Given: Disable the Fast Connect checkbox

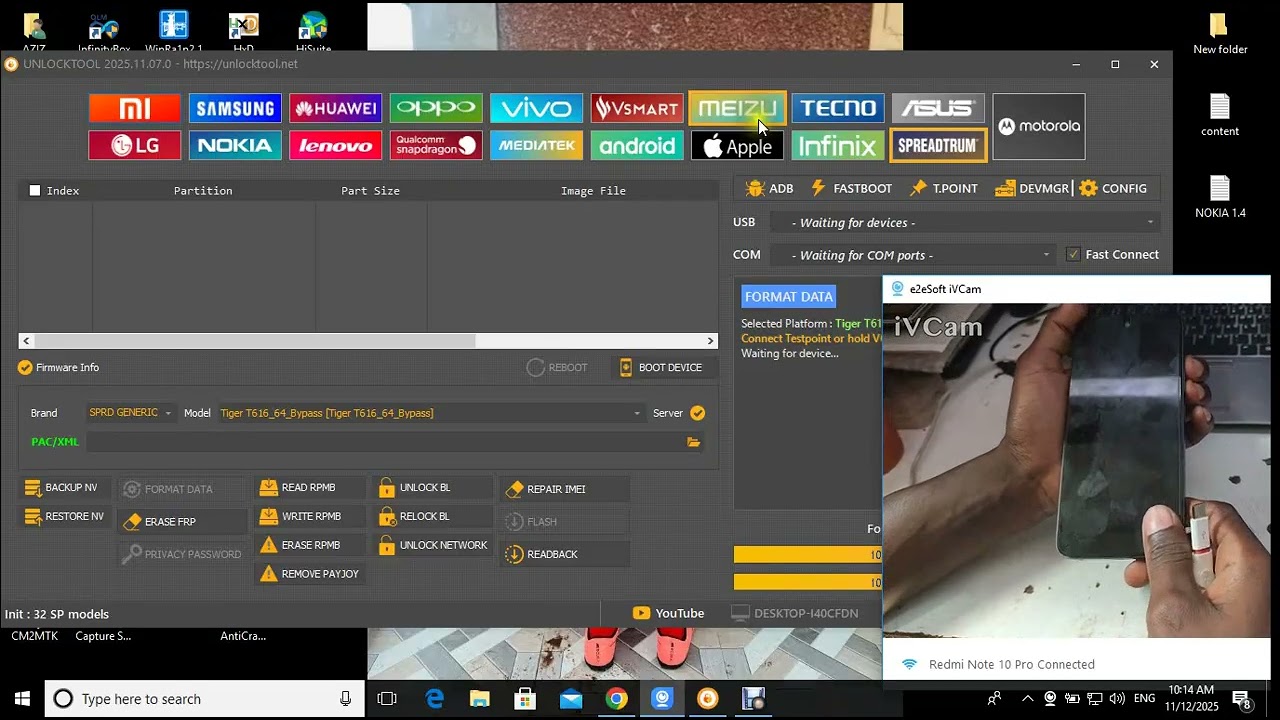Looking at the screenshot, I should click(1073, 254).
